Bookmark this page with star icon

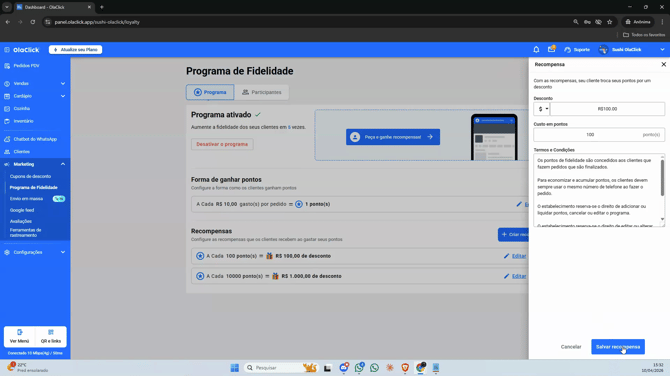(610, 22)
